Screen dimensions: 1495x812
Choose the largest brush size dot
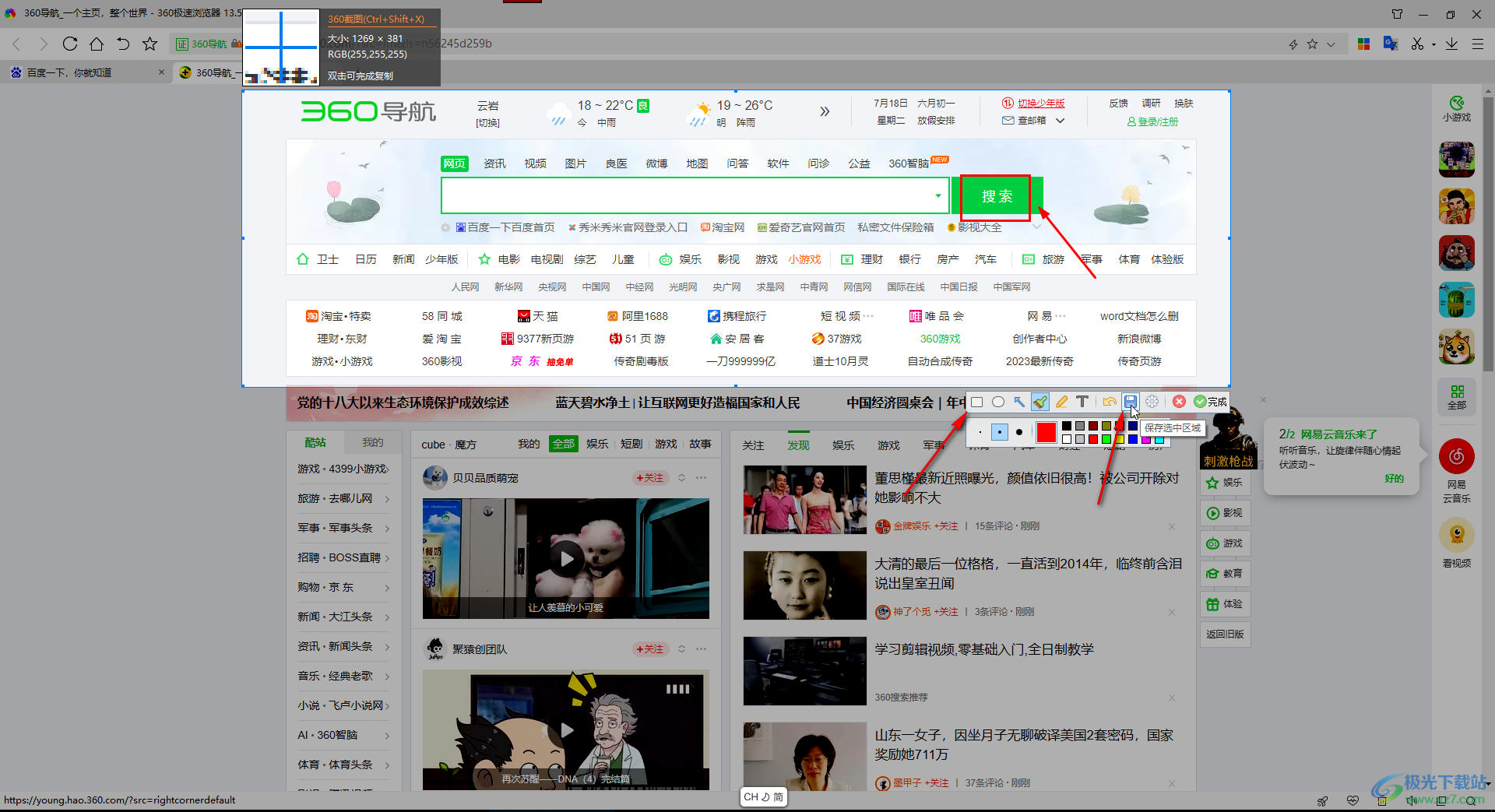click(1019, 432)
